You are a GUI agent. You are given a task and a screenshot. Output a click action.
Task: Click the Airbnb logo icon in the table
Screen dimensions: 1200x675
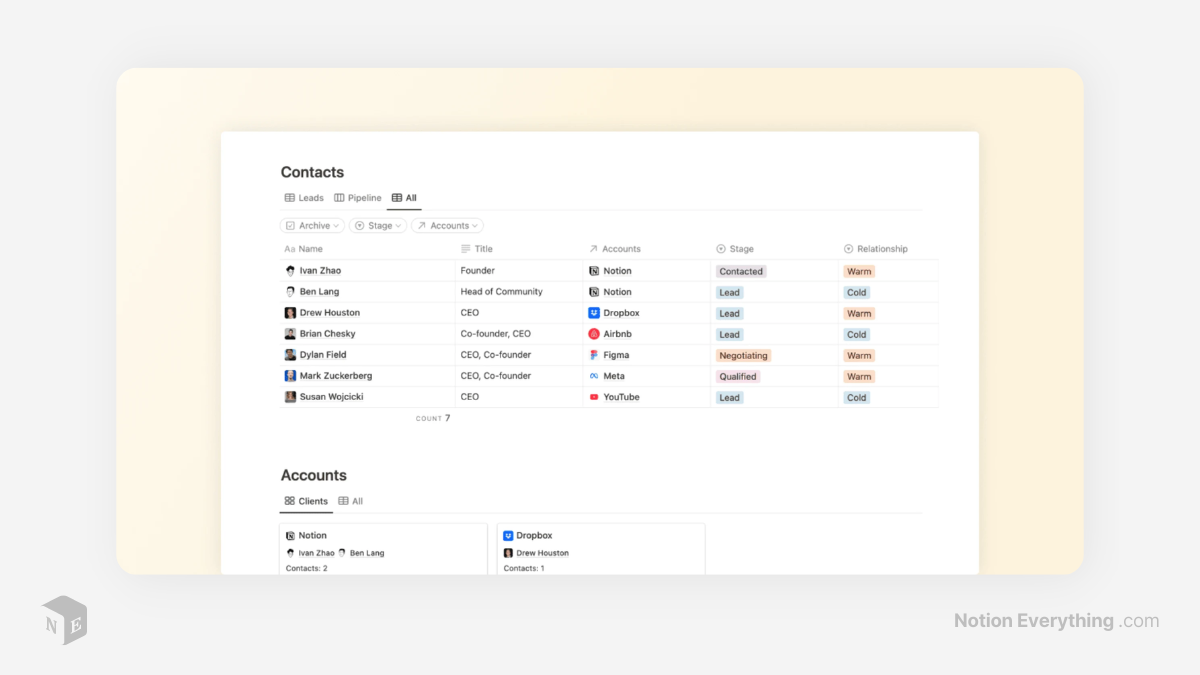click(x=594, y=334)
